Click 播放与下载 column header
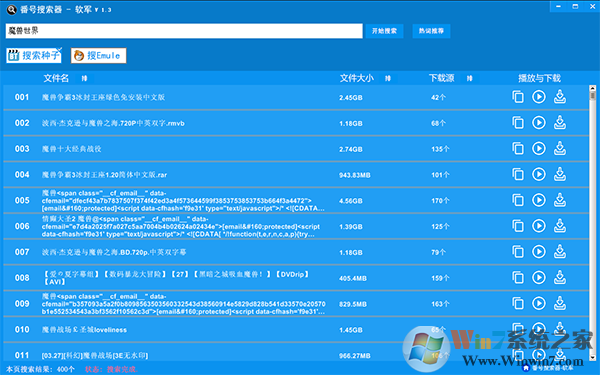 pyautogui.click(x=539, y=78)
